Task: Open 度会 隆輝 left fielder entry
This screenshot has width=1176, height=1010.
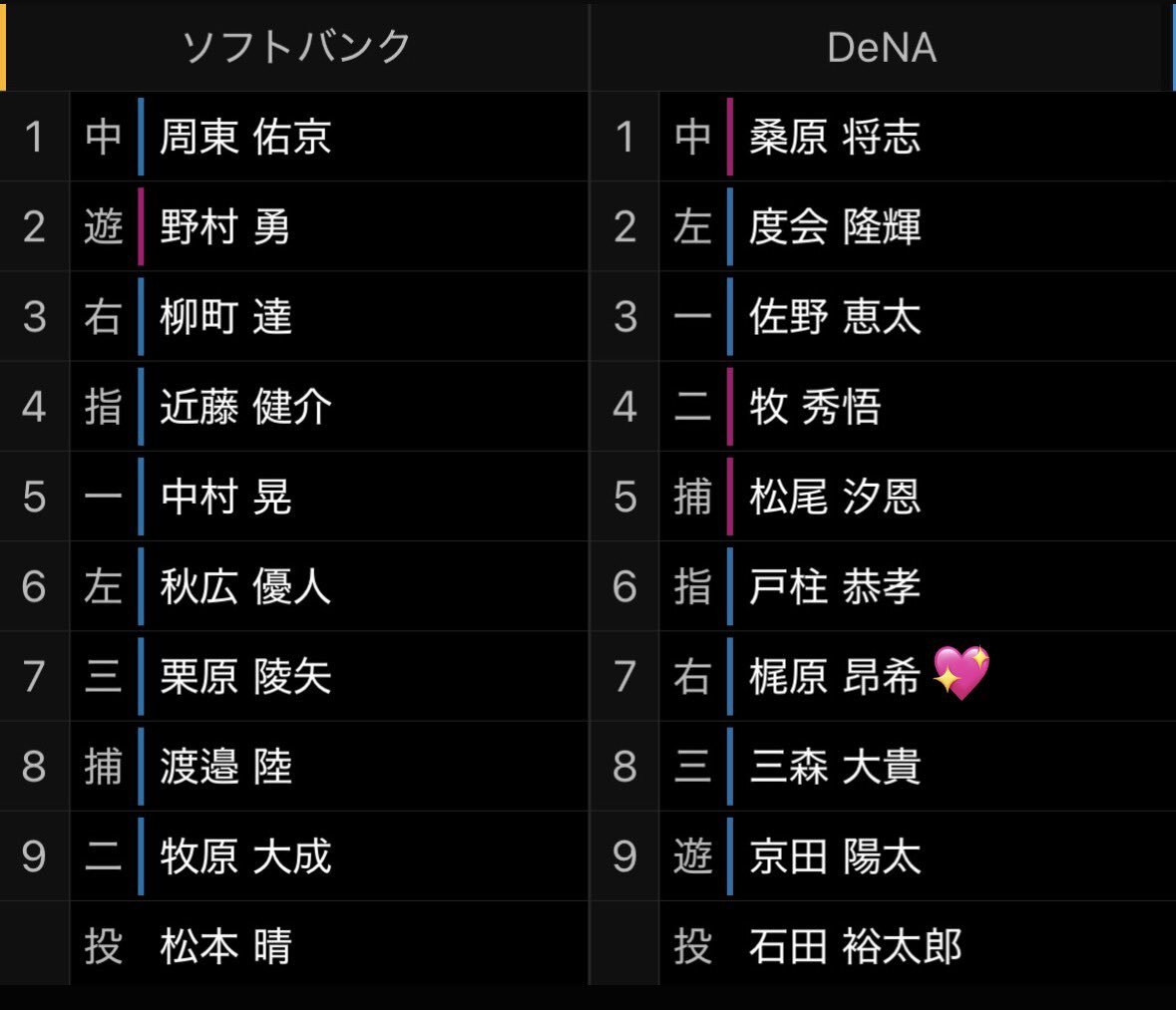Action: [835, 226]
